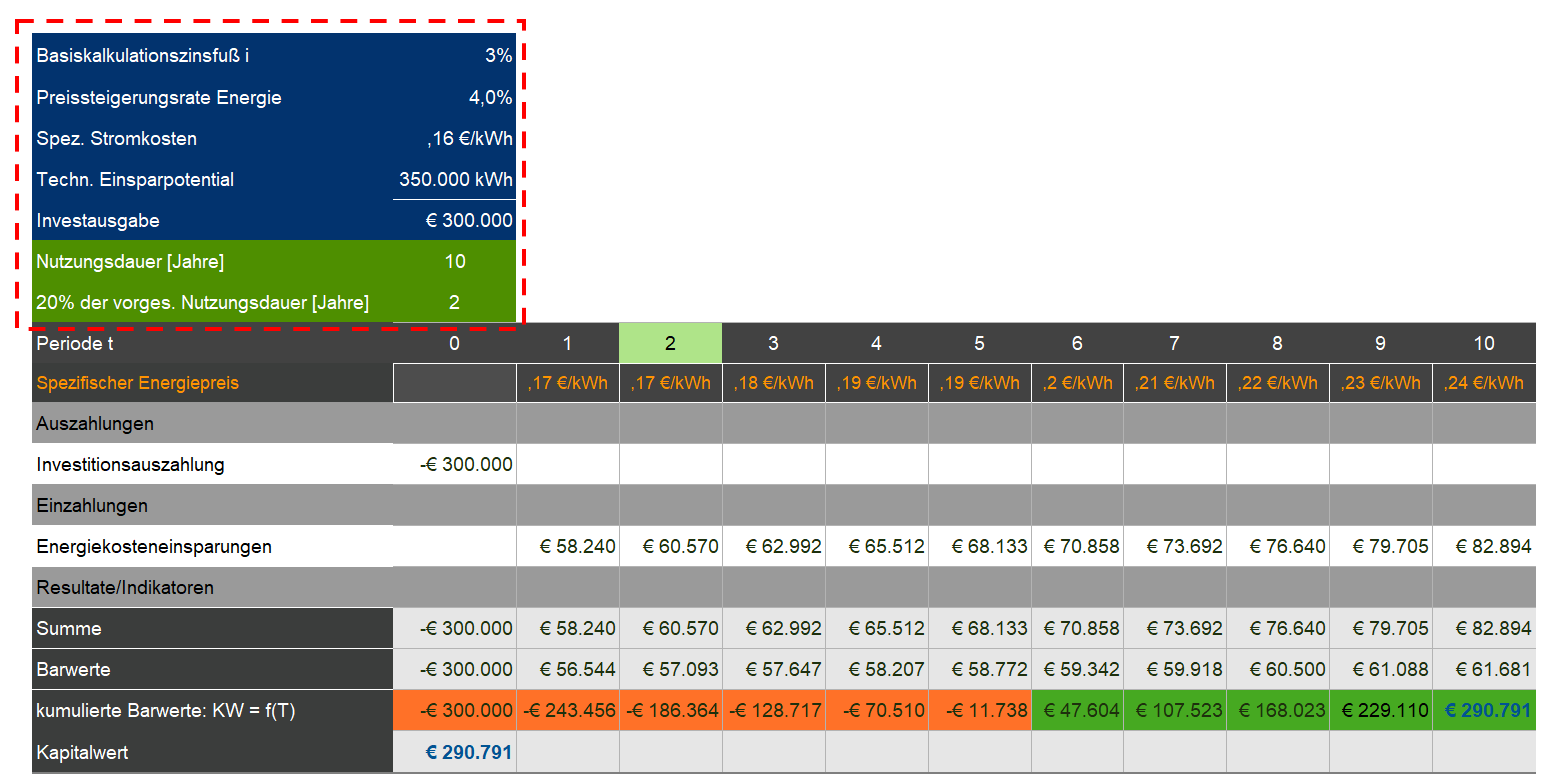The height and width of the screenshot is (784, 1549).
Task: Select the 'Preissteigerungsrate Energie' label
Action: click(x=159, y=98)
